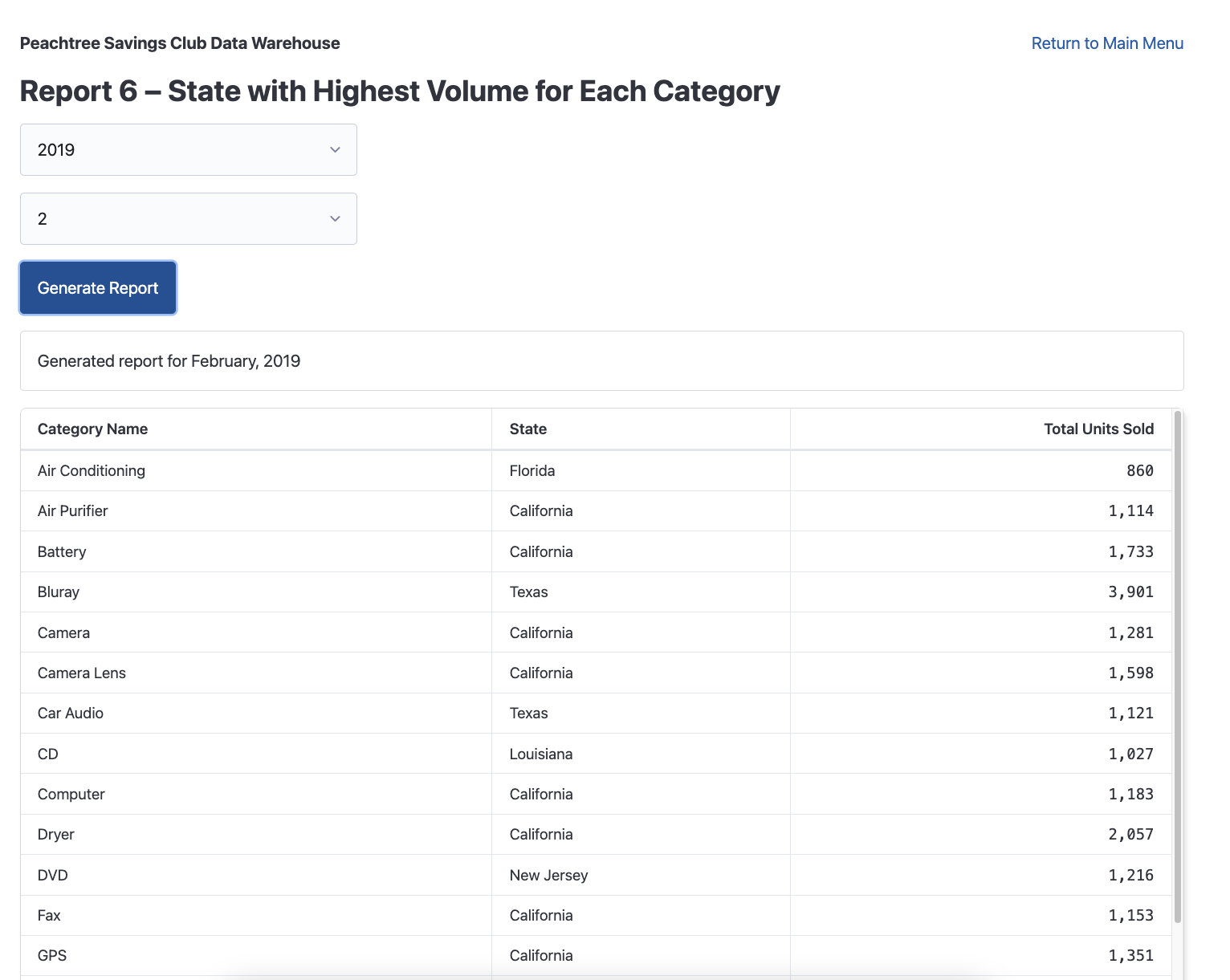Image resolution: width=1230 pixels, height=980 pixels.
Task: Click the Total Units Sold column header
Action: click(1098, 429)
